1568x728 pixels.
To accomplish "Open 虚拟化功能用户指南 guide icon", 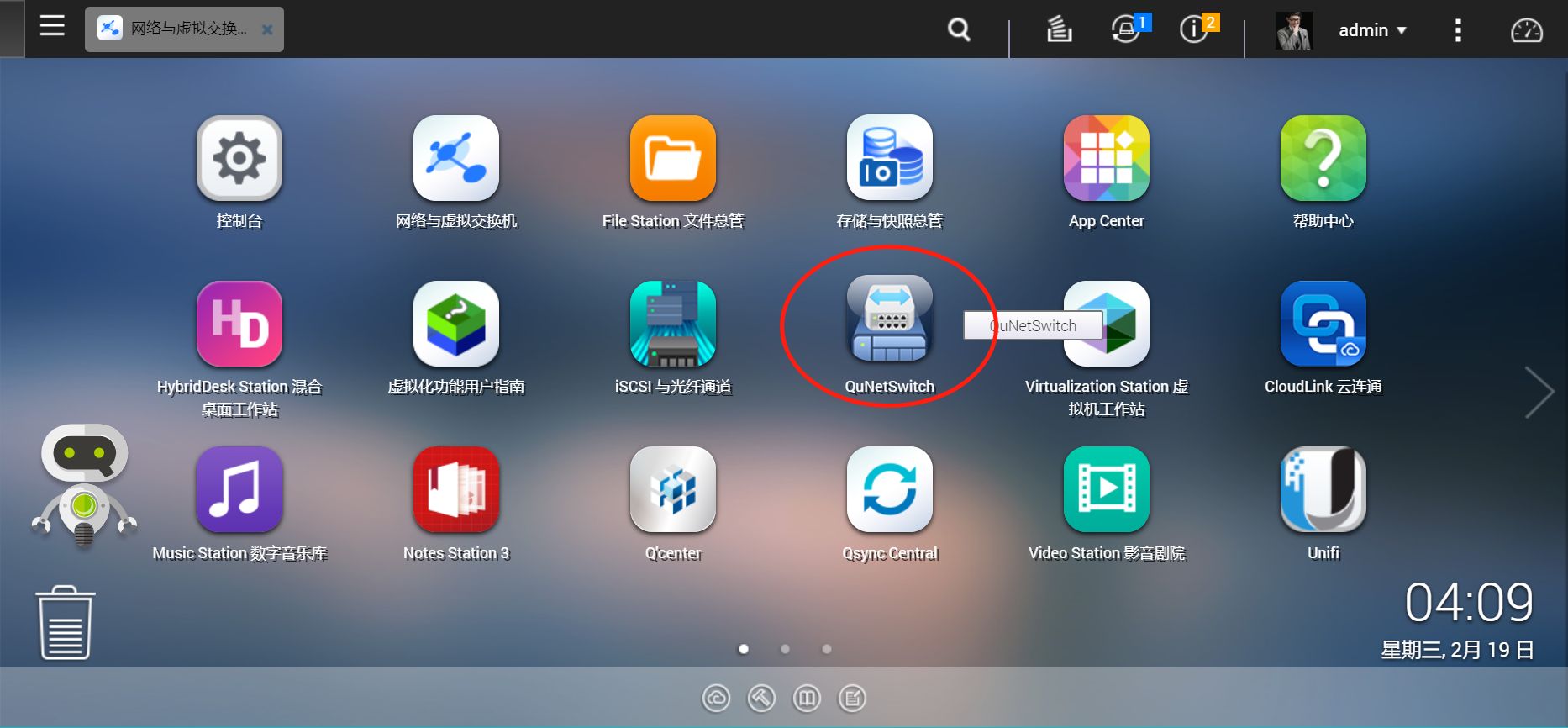I will pos(456,324).
